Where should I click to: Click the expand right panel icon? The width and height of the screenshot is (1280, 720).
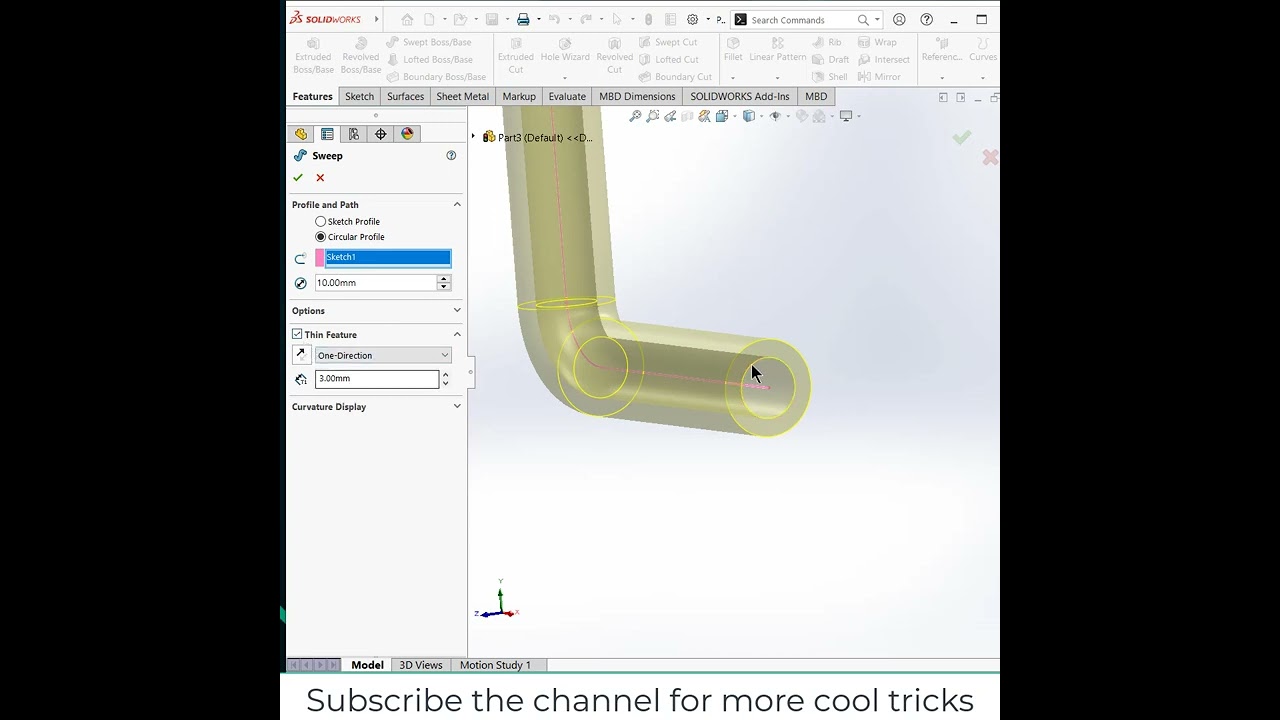click(x=961, y=97)
